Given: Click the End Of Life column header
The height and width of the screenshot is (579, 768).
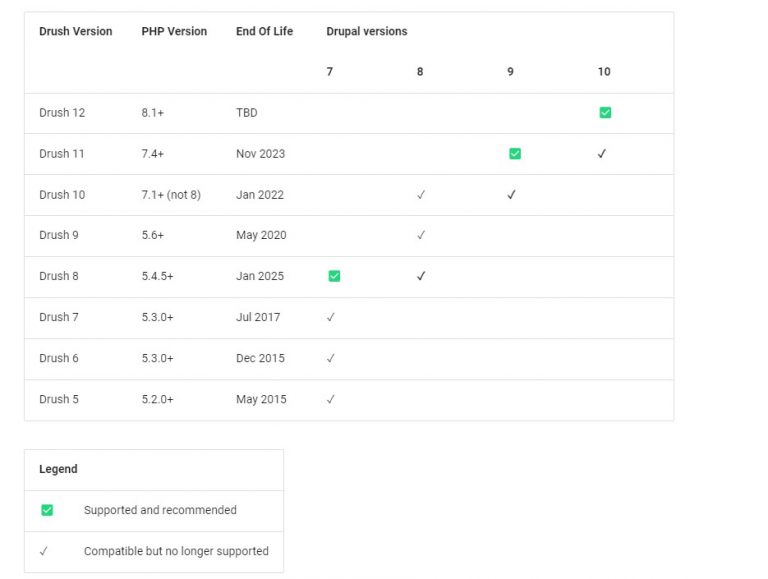Looking at the screenshot, I should click(264, 32).
